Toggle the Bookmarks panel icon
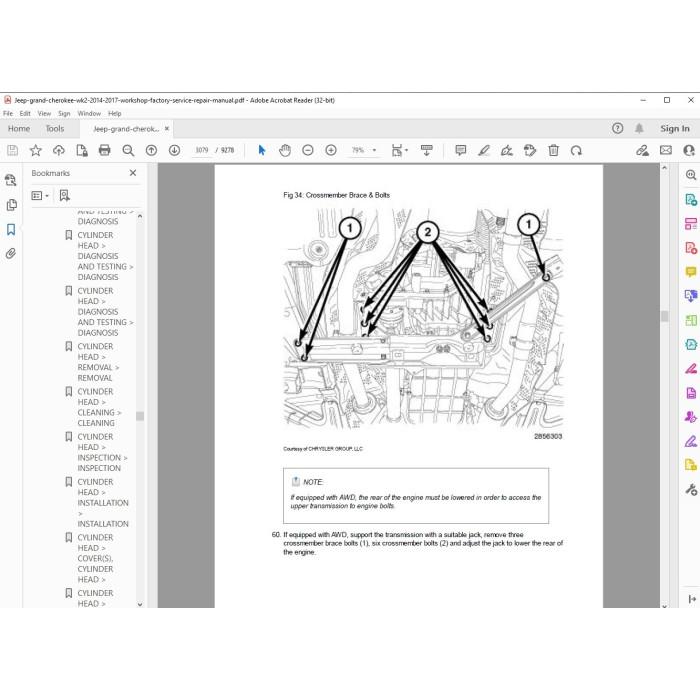The image size is (700, 700). click(x=11, y=229)
